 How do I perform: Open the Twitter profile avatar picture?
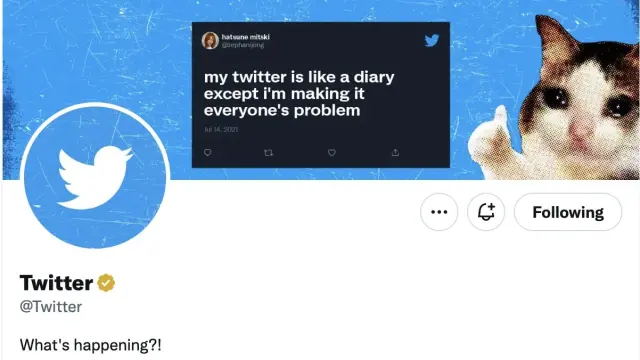(x=95, y=176)
